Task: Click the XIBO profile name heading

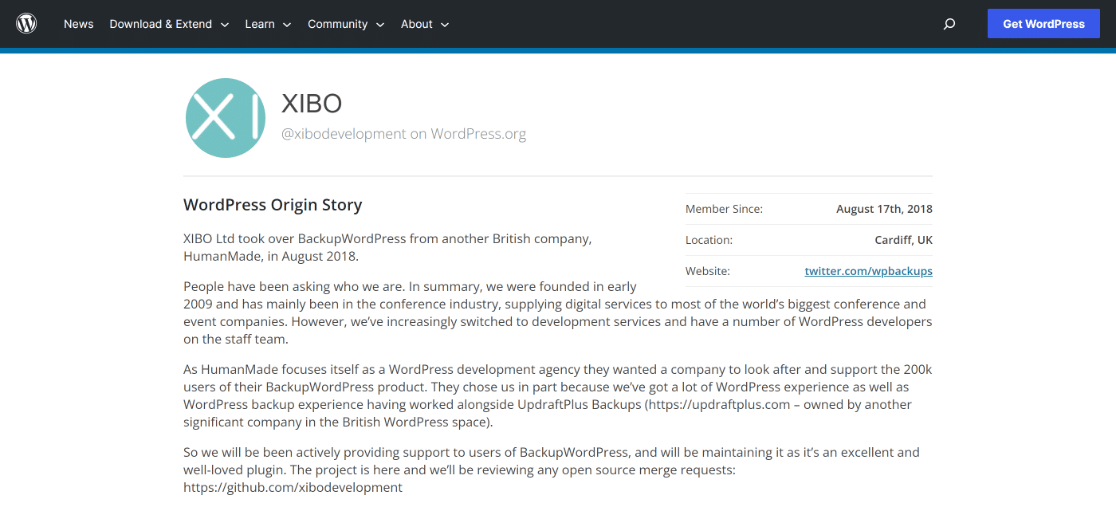Action: point(312,104)
